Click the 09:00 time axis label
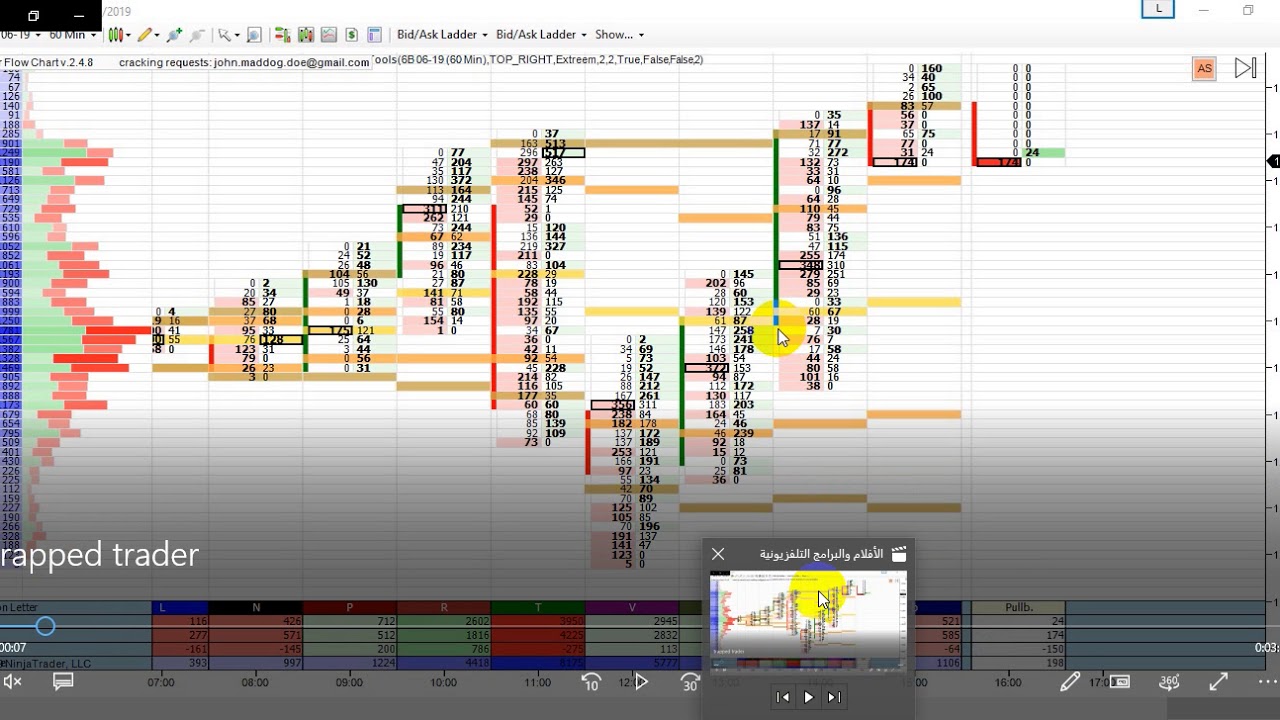Viewport: 1280px width, 720px height. coord(349,683)
